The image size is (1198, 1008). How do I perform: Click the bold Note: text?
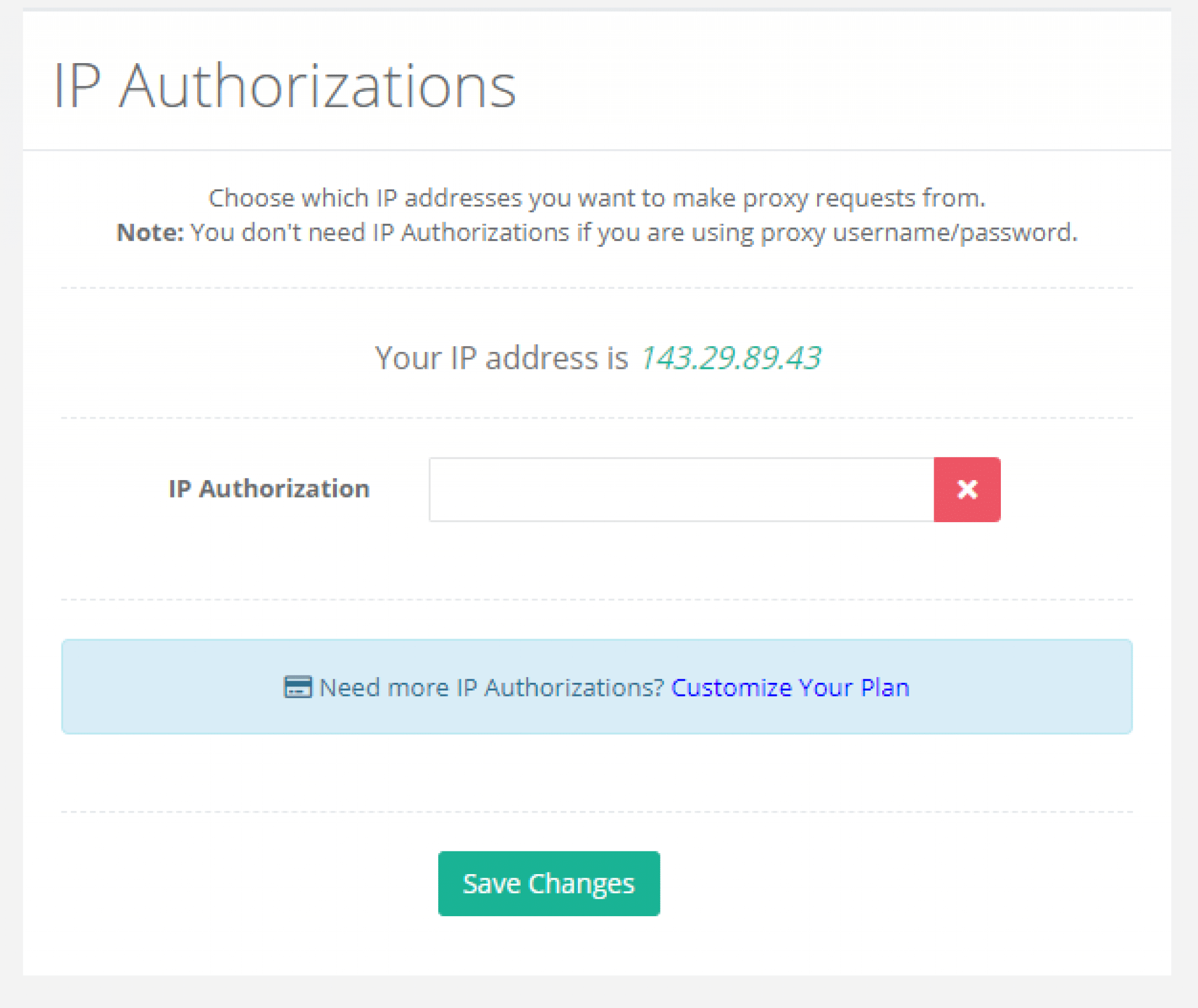pyautogui.click(x=150, y=233)
